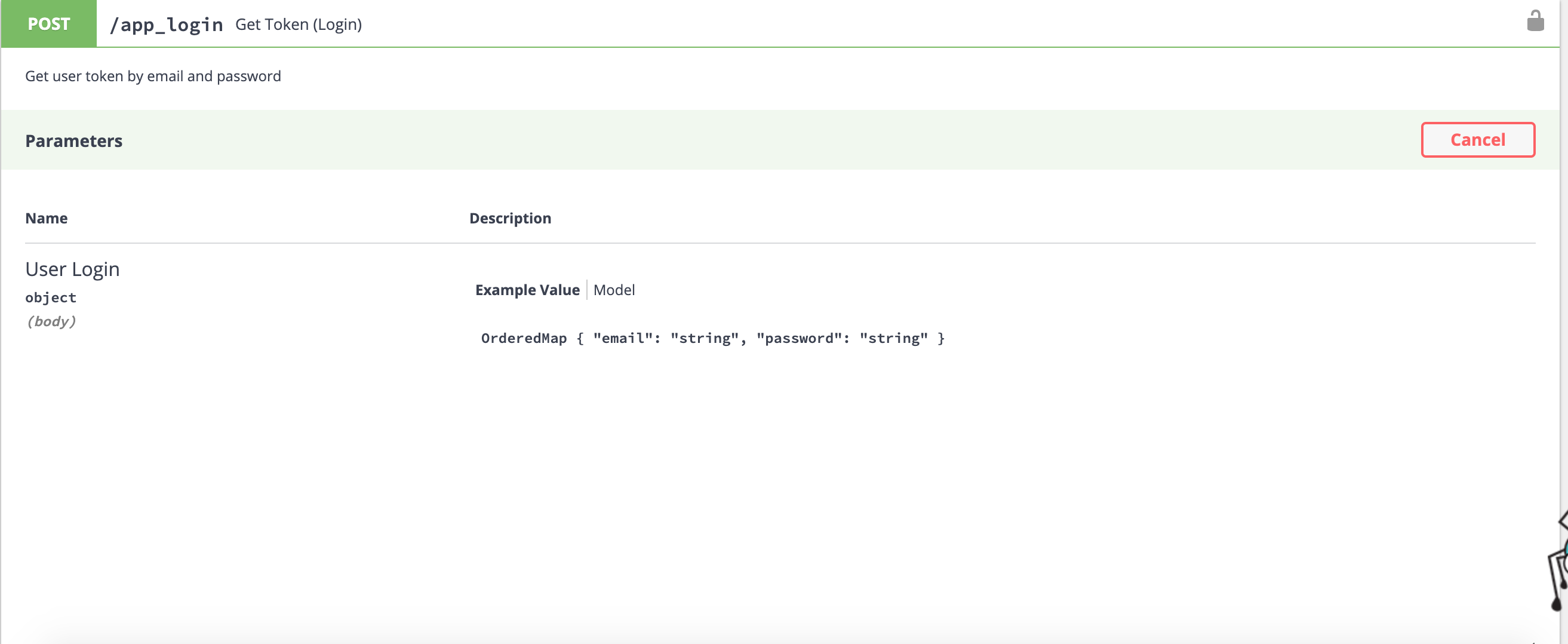Screen dimensions: 1568x644
Task: Cancel the Try it out mode
Action: pyautogui.click(x=1477, y=140)
